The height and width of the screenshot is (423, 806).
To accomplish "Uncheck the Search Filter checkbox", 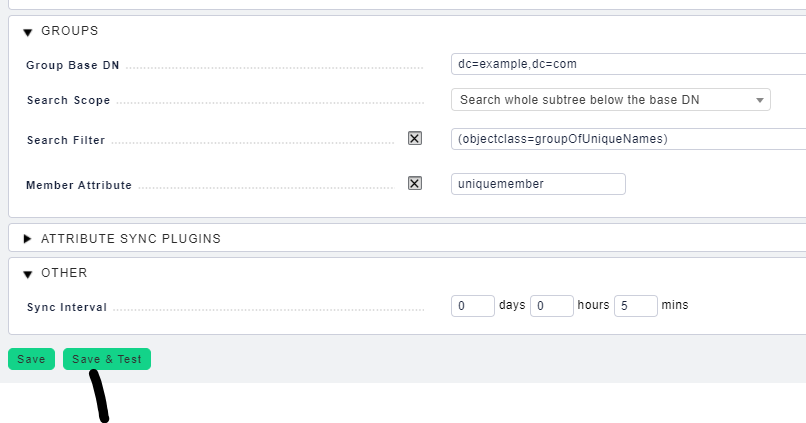I will [415, 138].
